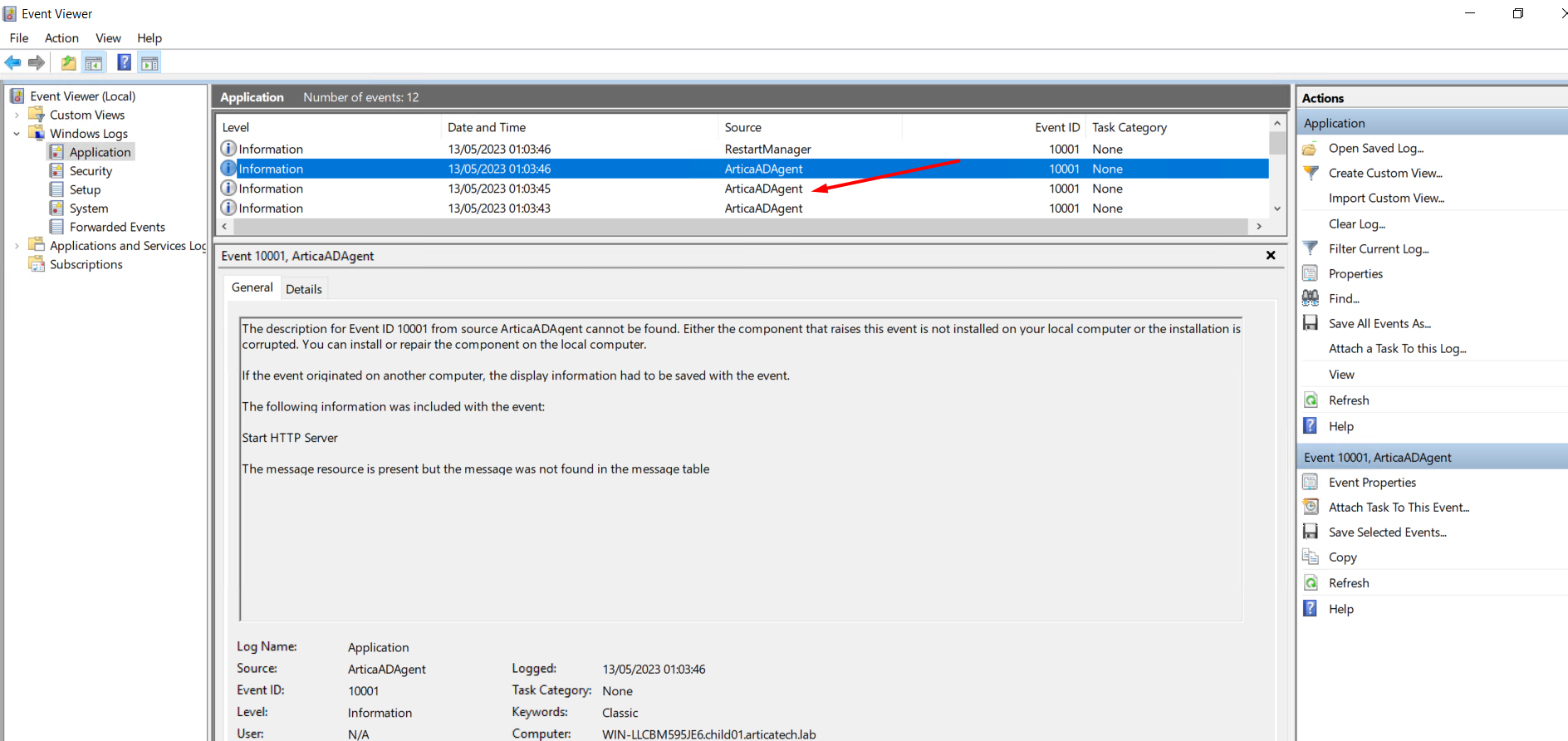Click the Back arrow toolbar icon

pyautogui.click(x=13, y=62)
